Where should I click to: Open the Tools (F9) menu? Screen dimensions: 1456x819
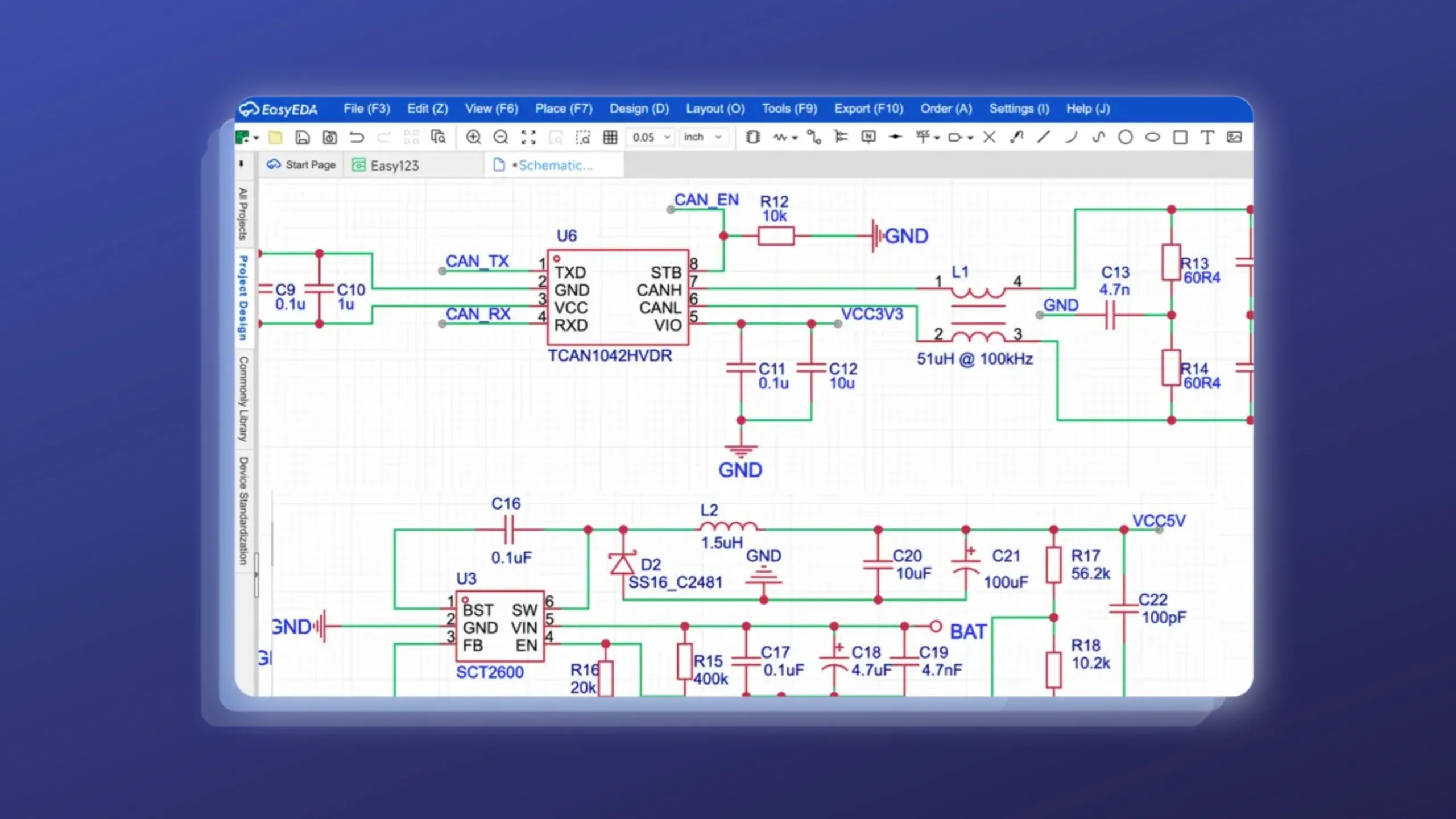(x=789, y=109)
